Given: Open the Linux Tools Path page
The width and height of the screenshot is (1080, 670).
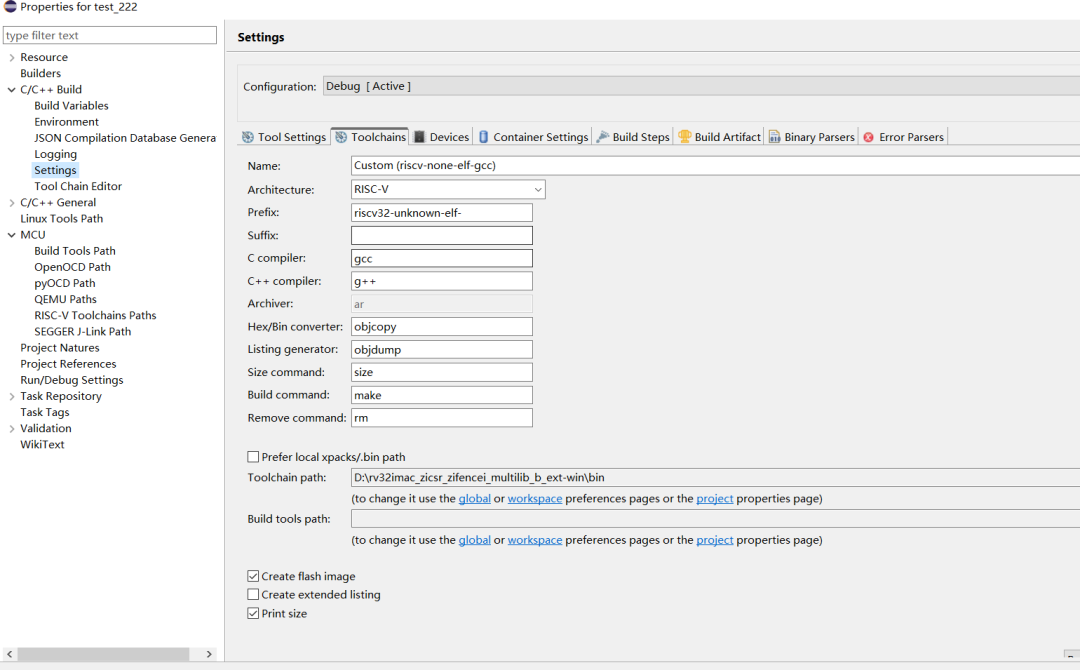Looking at the screenshot, I should pos(61,218).
